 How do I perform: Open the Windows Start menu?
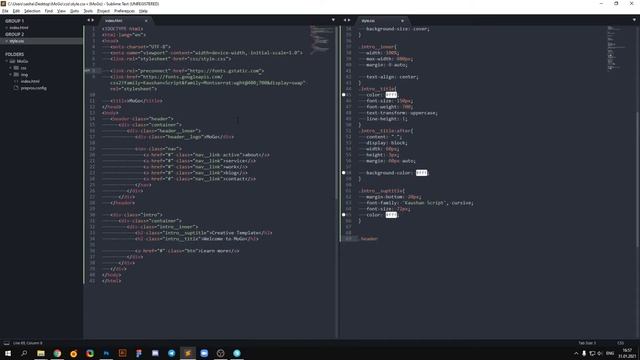pos(8,353)
